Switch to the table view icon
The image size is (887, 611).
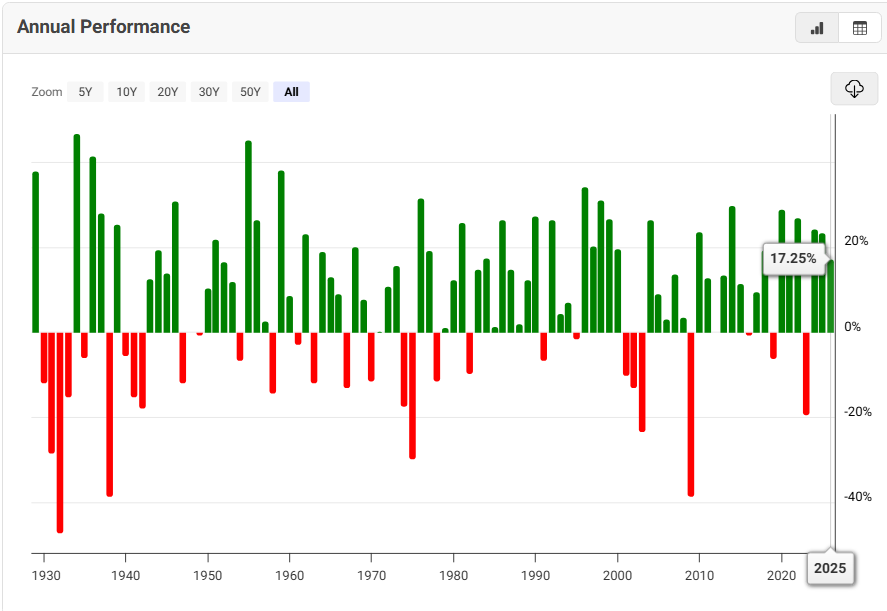[x=859, y=28]
